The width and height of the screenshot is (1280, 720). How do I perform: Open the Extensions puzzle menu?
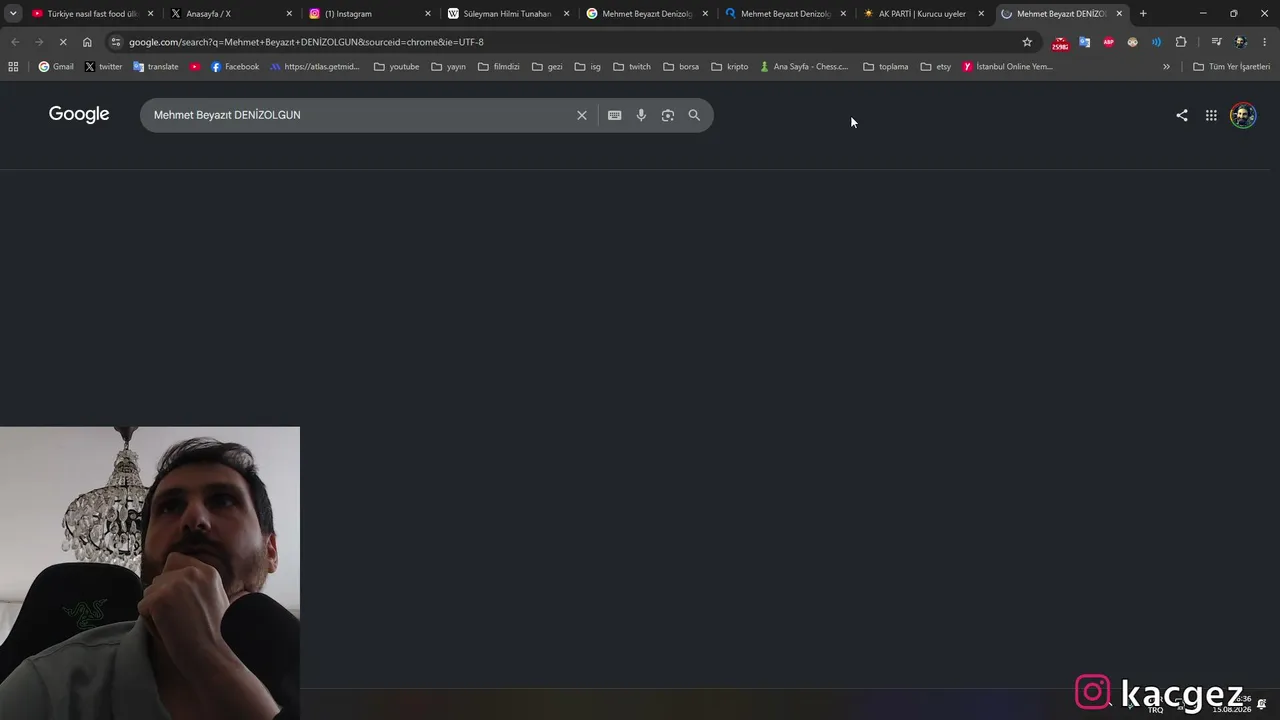point(1181,42)
